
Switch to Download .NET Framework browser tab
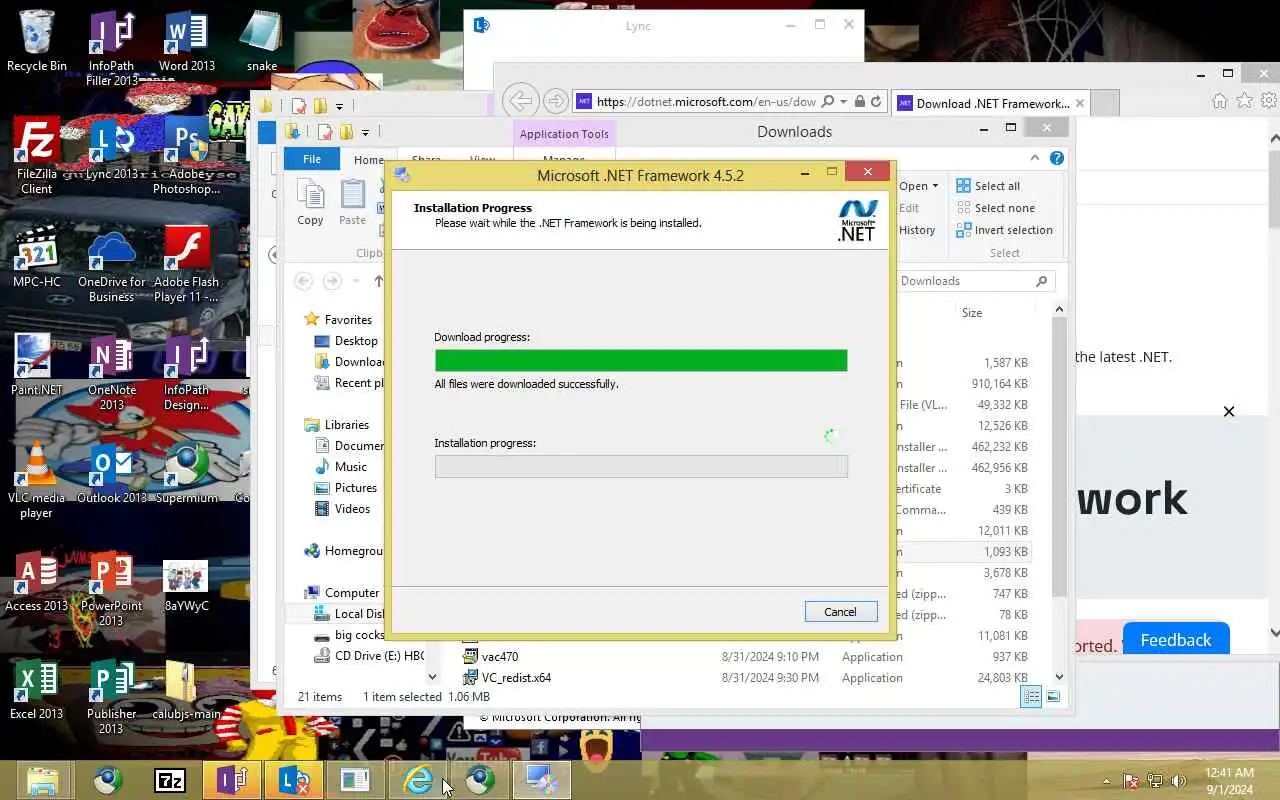992,103
